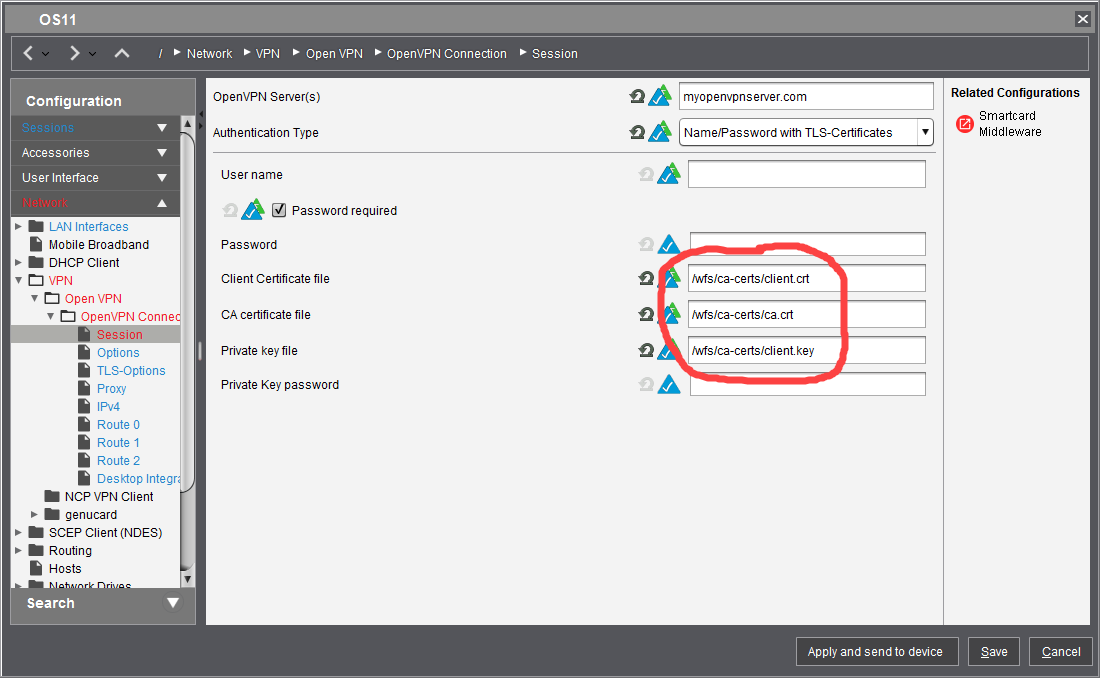Open Smartcard Middleware related configuration icon
Viewport: 1100px width, 678px height.
[x=964, y=124]
